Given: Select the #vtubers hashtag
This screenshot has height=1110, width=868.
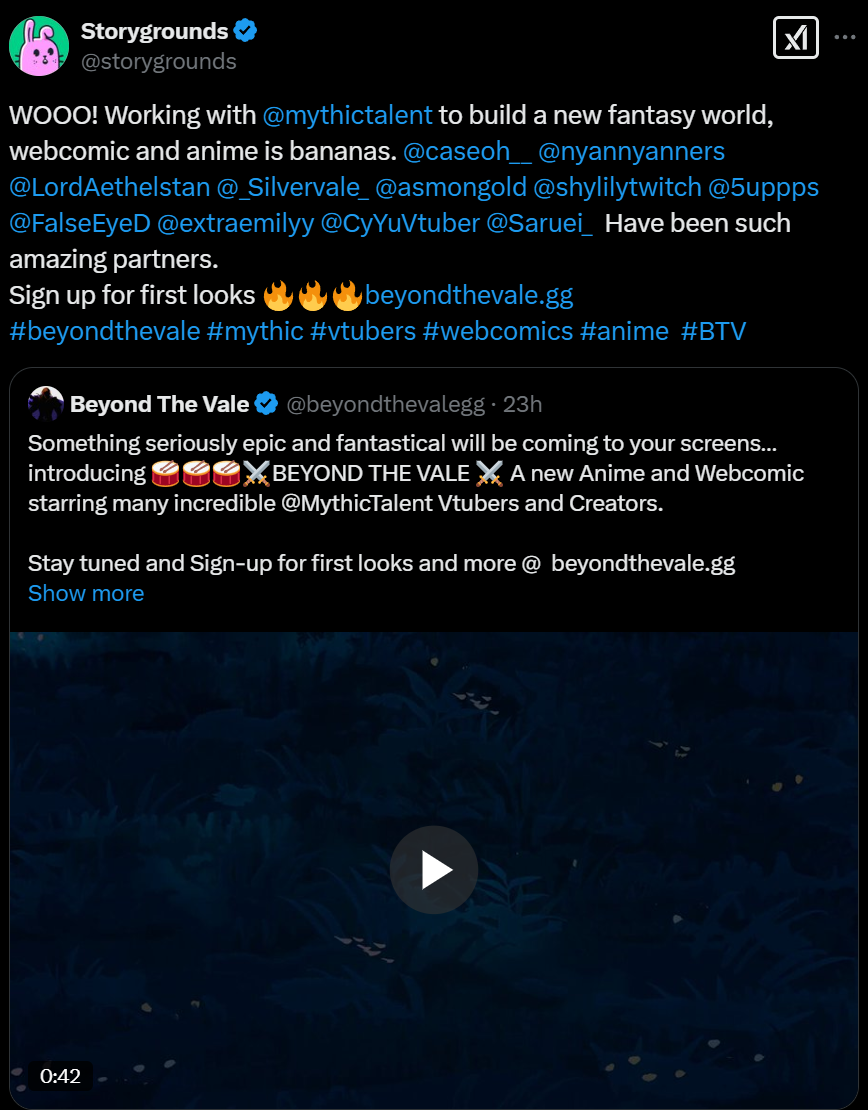Looking at the screenshot, I should click(362, 331).
